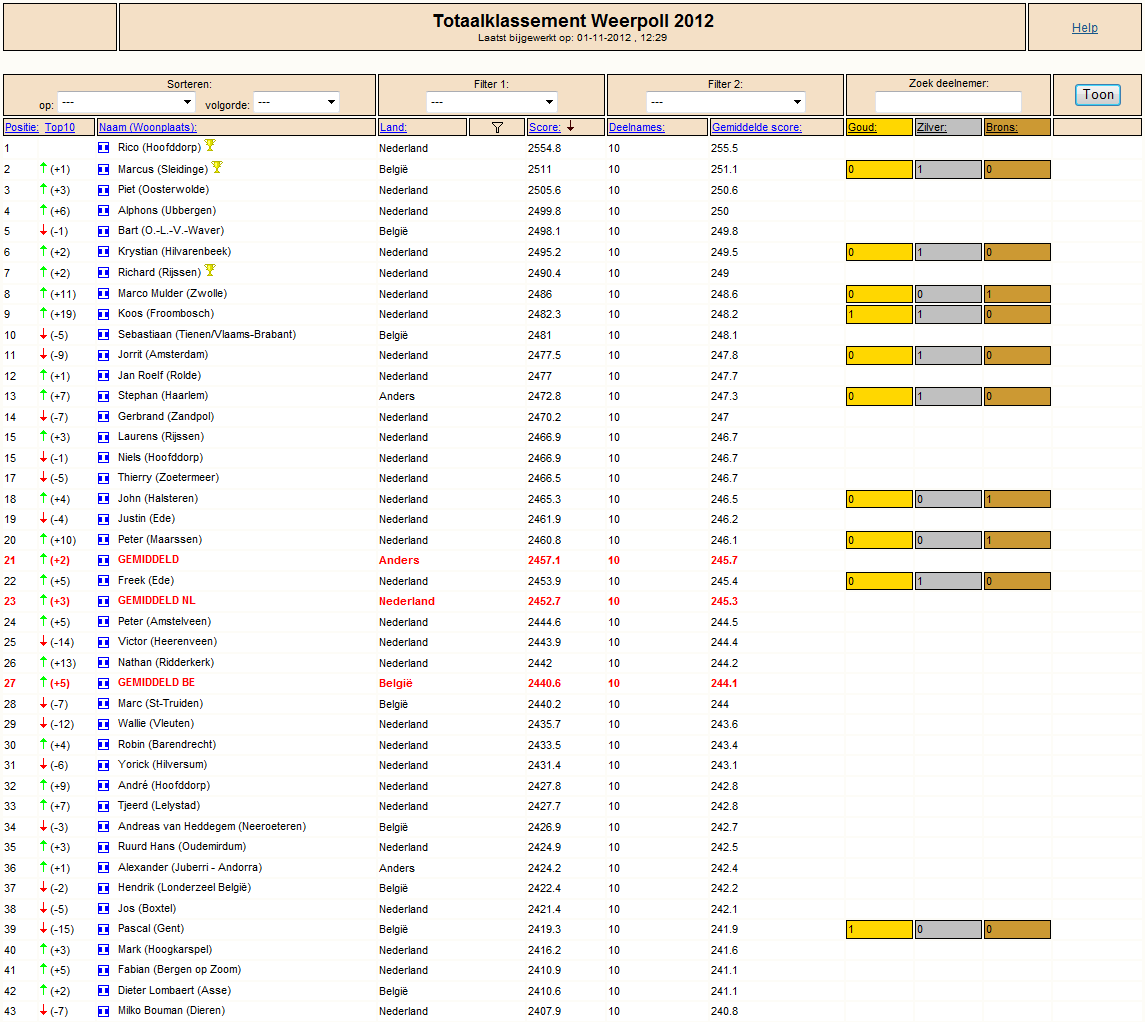This screenshot has height=1022, width=1145.
Task: Open the Help link
Action: point(1084,28)
